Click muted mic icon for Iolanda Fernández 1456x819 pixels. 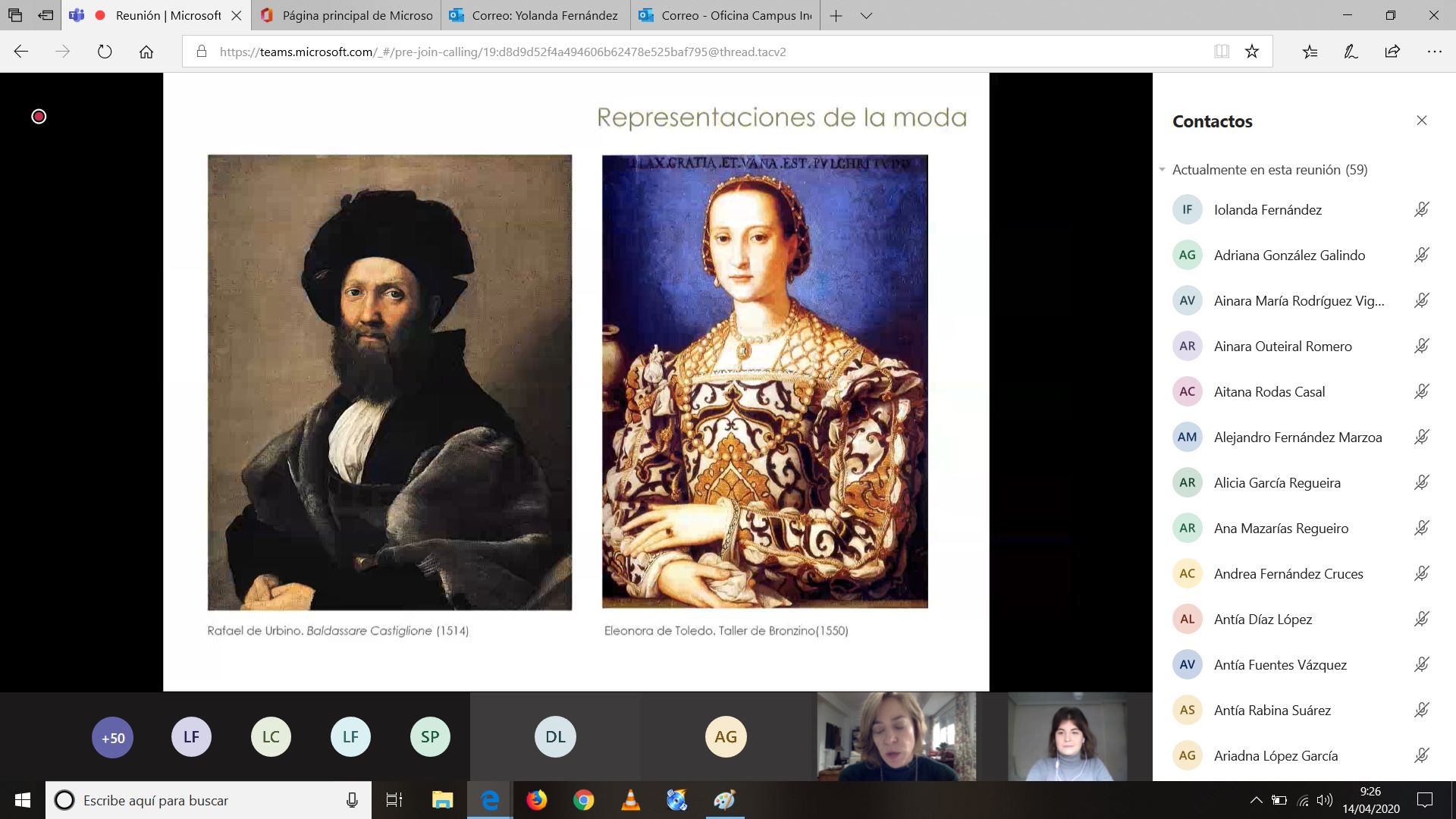coord(1422,209)
